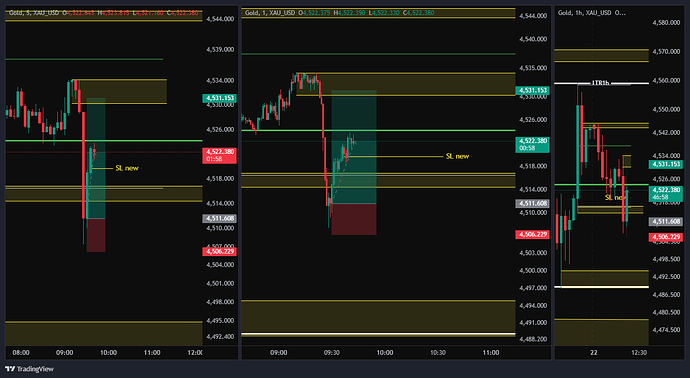The width and height of the screenshot is (690, 378).
Task: Click the 'Gold, 1, XAU_USD' chart title
Action: [x=270, y=13]
